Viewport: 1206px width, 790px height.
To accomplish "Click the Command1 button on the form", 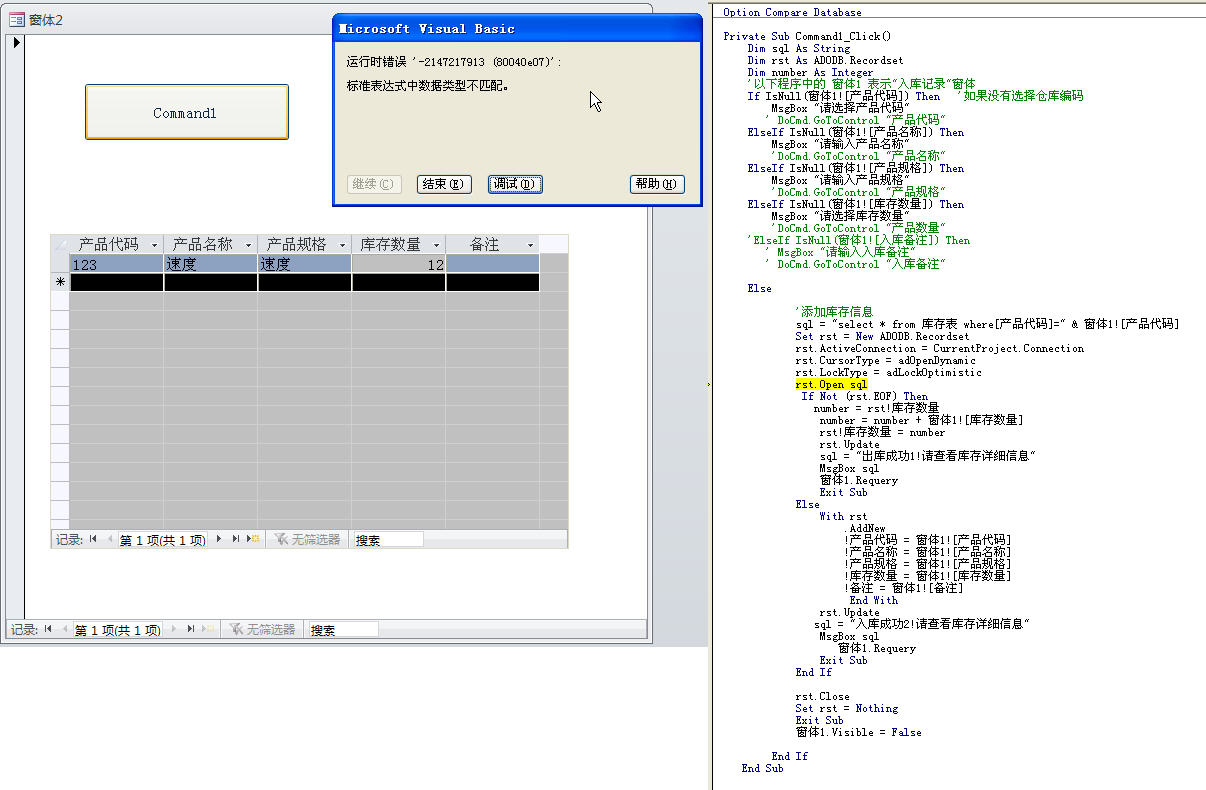I will [x=187, y=112].
